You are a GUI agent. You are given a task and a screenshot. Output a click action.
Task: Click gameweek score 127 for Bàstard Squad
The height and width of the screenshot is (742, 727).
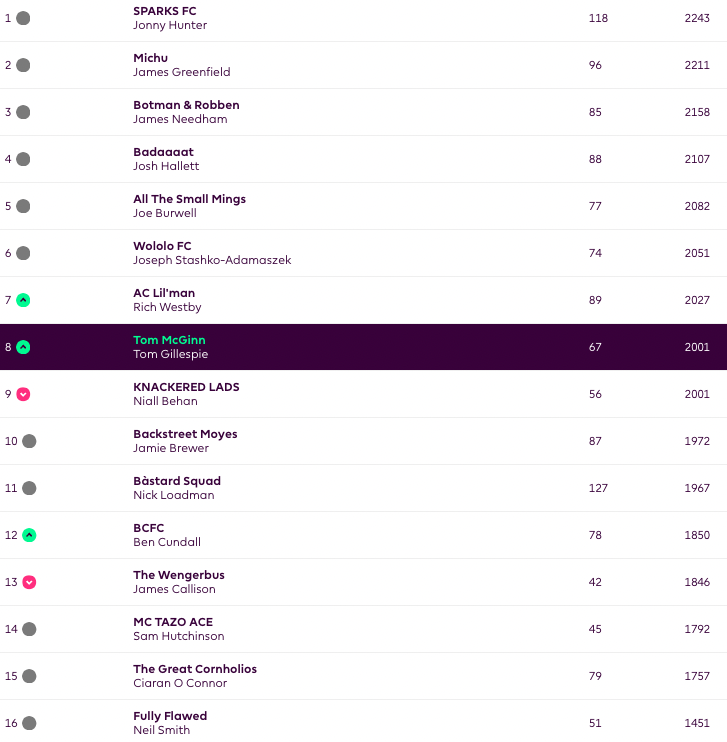click(x=599, y=488)
